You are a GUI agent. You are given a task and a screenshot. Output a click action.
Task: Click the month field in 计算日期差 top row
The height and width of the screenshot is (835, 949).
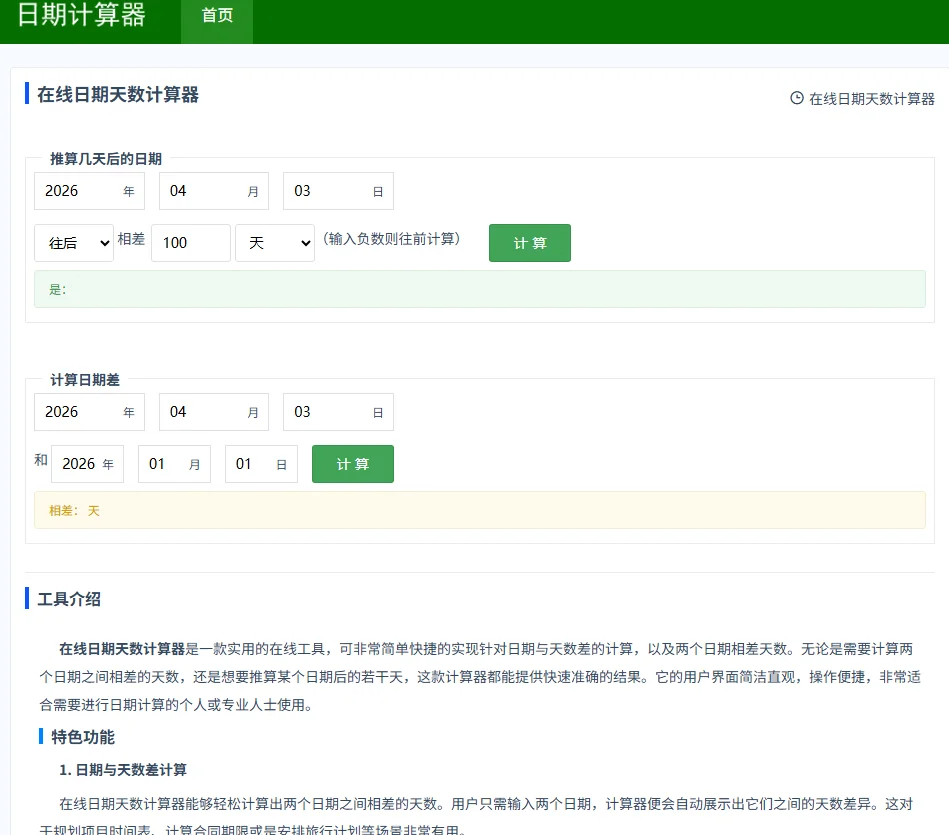click(213, 411)
